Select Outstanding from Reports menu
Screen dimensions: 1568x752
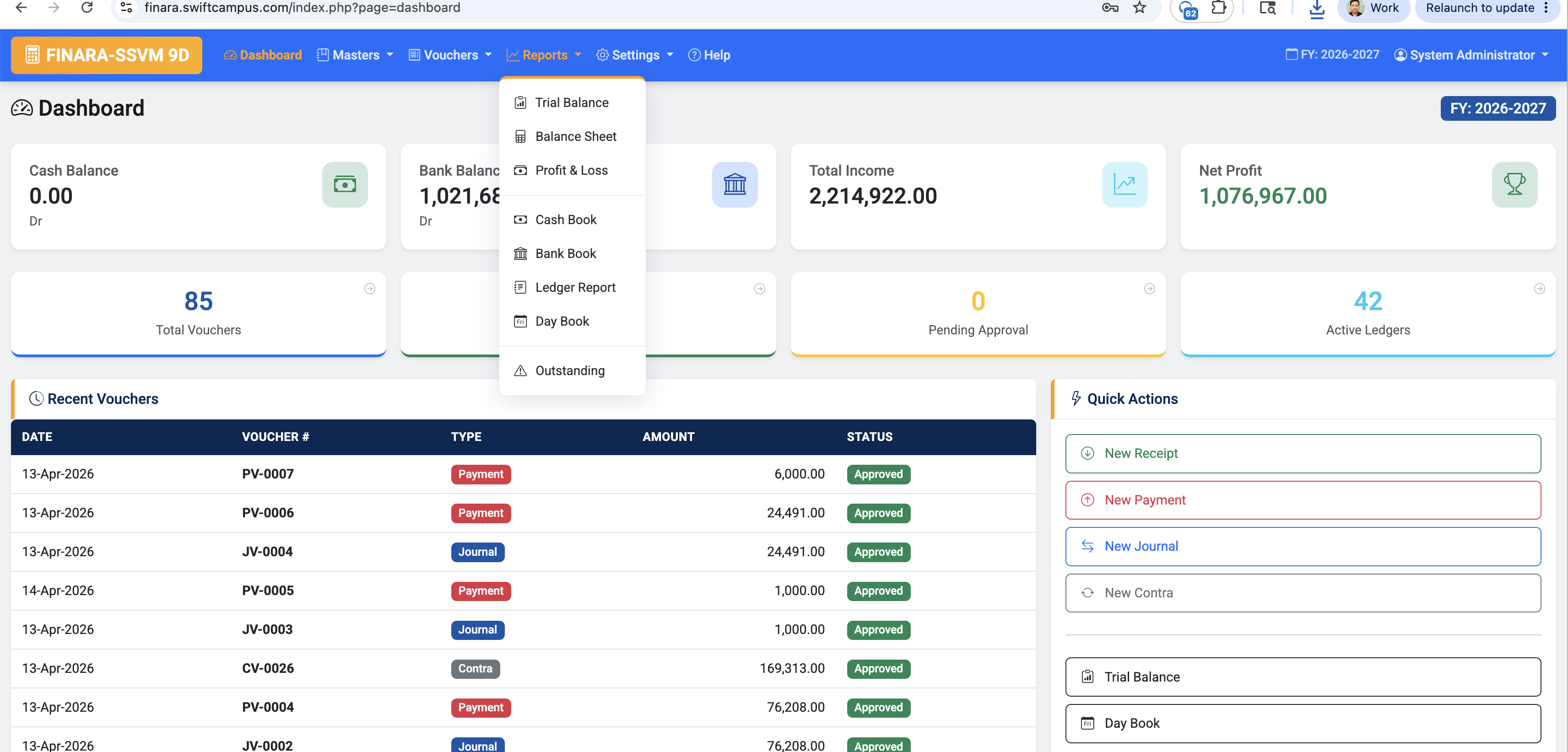click(x=572, y=371)
